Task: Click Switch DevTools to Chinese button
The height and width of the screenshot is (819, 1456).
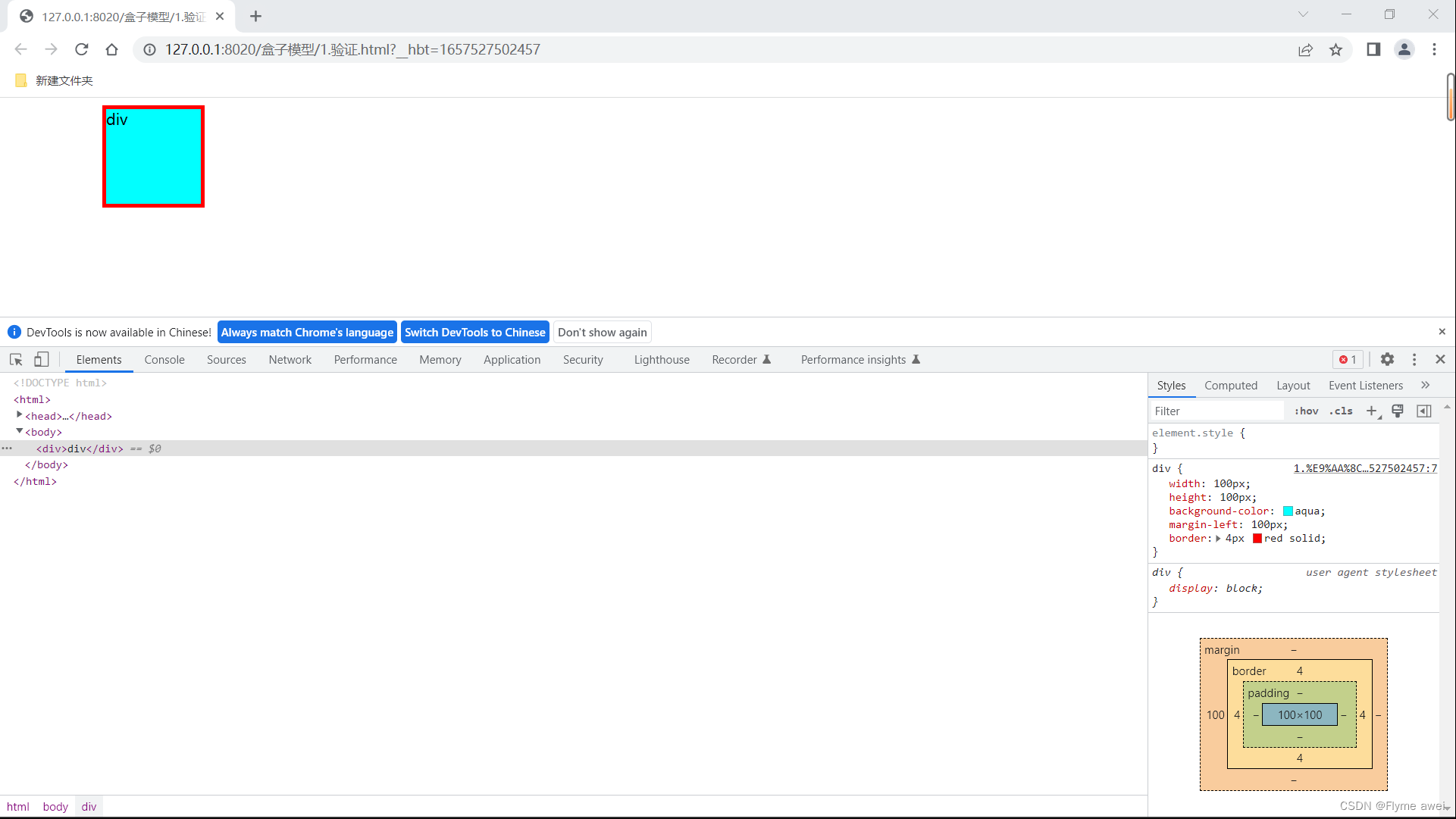Action: 474,333
